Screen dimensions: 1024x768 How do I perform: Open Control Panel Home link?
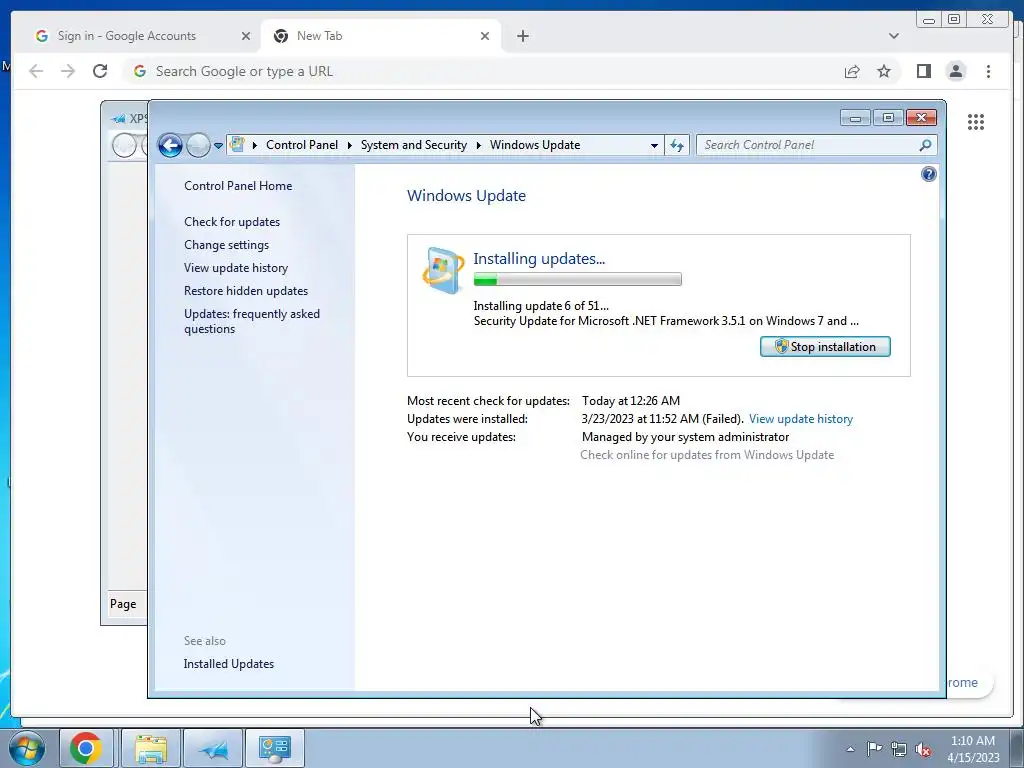[x=238, y=185]
